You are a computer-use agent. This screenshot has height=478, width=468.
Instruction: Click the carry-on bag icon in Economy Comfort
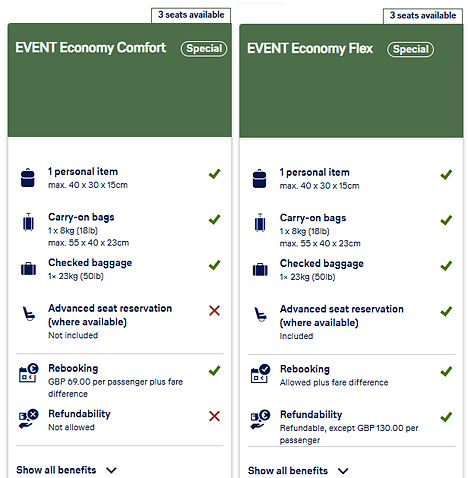click(28, 222)
